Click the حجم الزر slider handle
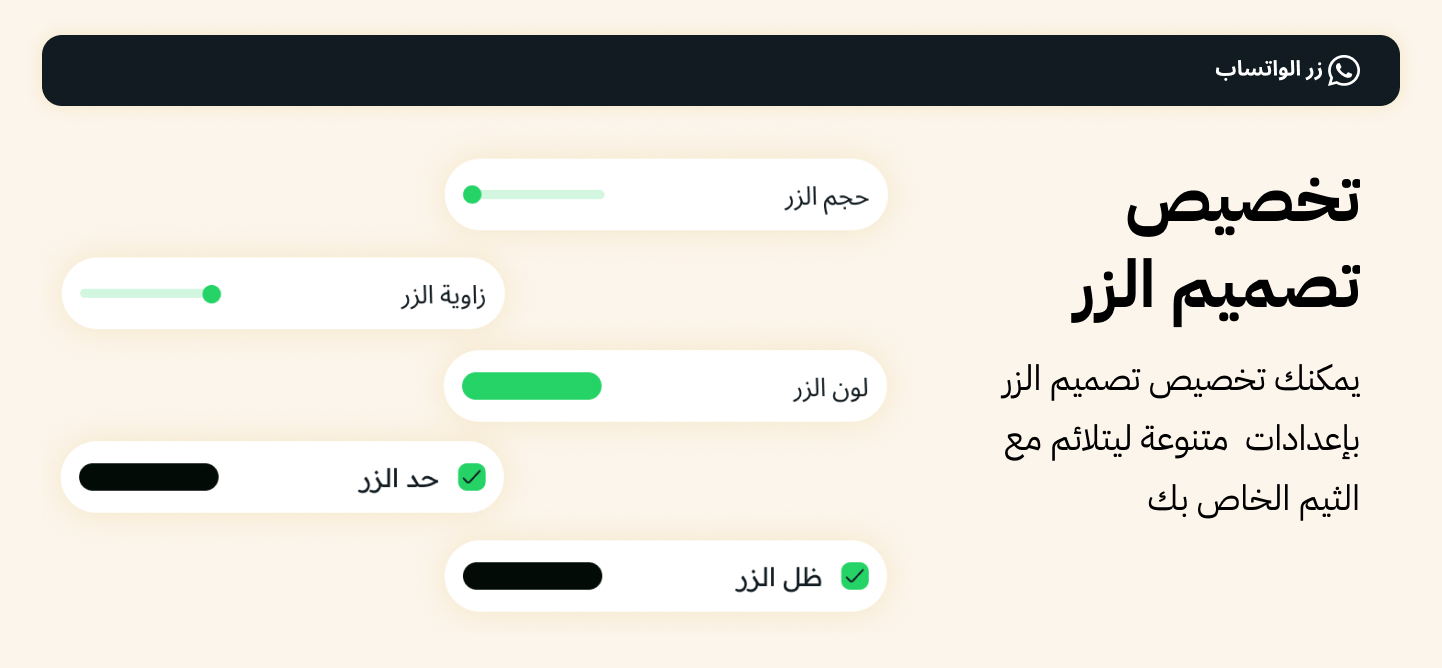1442x668 pixels. coord(473,194)
